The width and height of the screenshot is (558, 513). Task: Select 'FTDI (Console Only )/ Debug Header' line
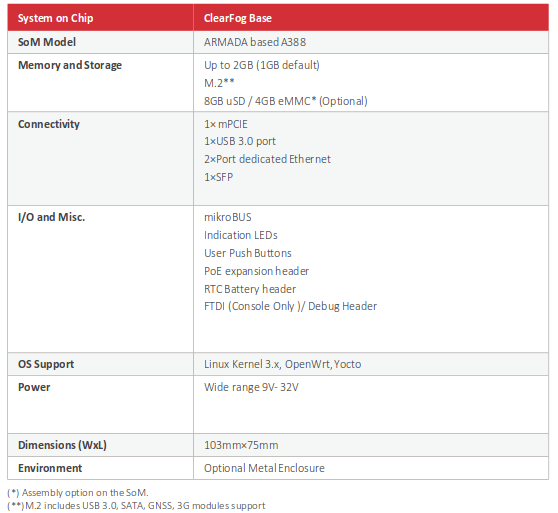[x=290, y=306]
